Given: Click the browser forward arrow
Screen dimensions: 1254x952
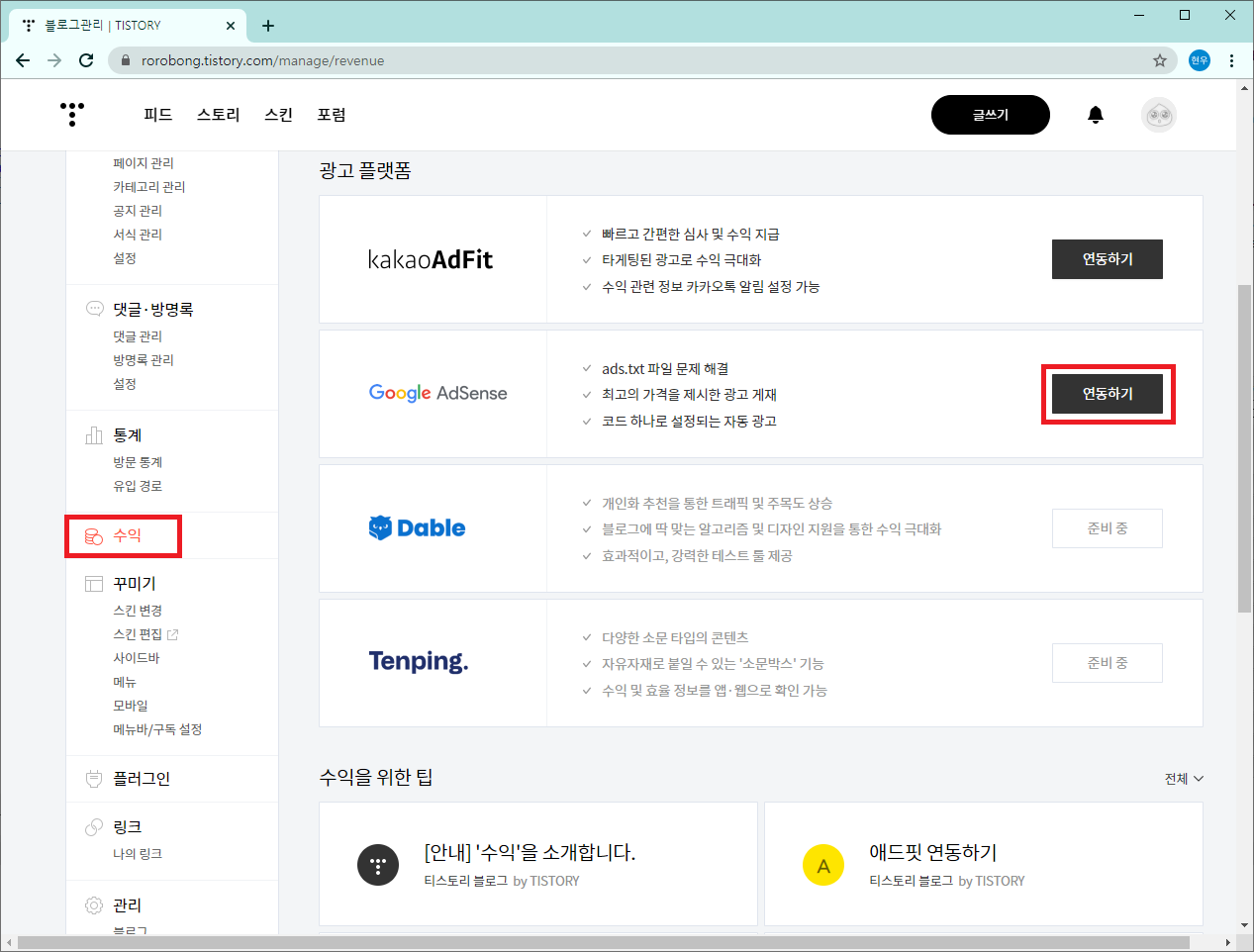Looking at the screenshot, I should 54,60.
